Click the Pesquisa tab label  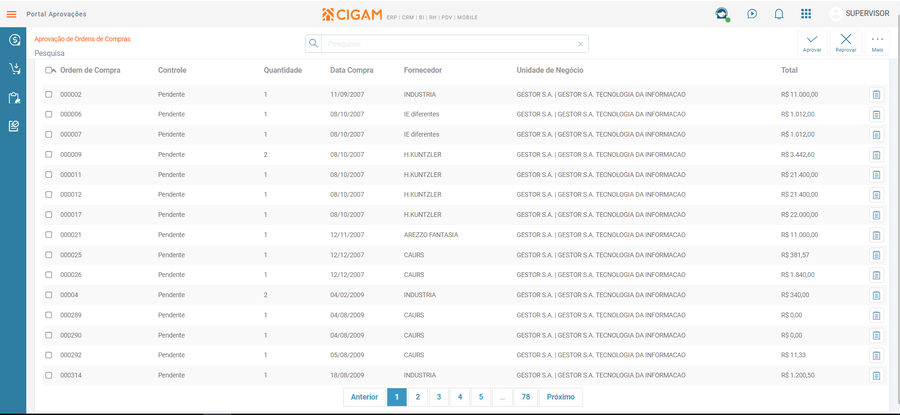click(49, 53)
